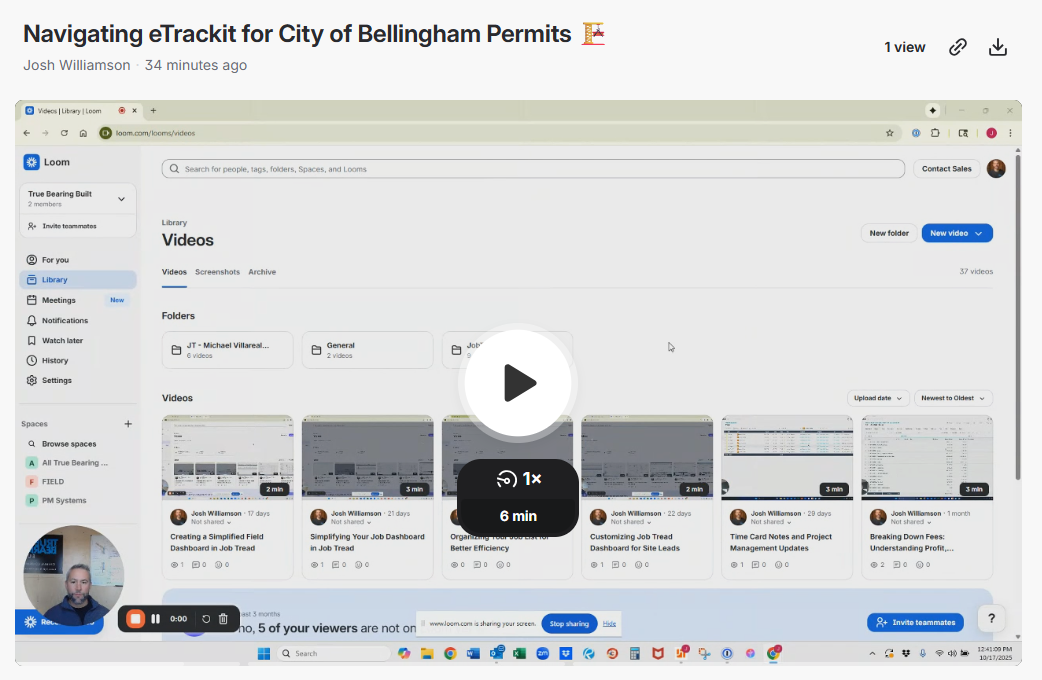Expand the True Bearing Built workspace dropdown
The height and width of the screenshot is (680, 1042).
121,198
